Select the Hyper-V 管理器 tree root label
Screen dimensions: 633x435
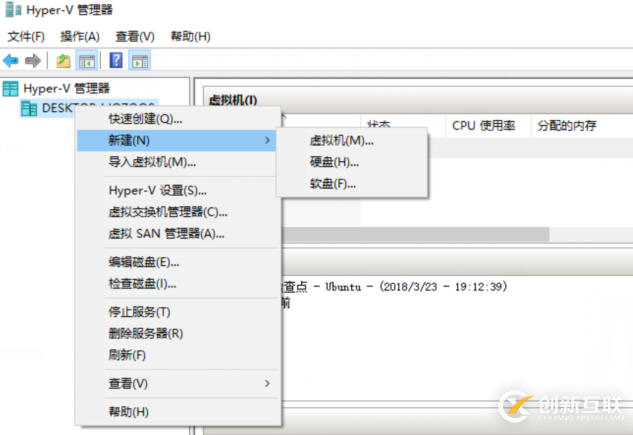coord(67,88)
